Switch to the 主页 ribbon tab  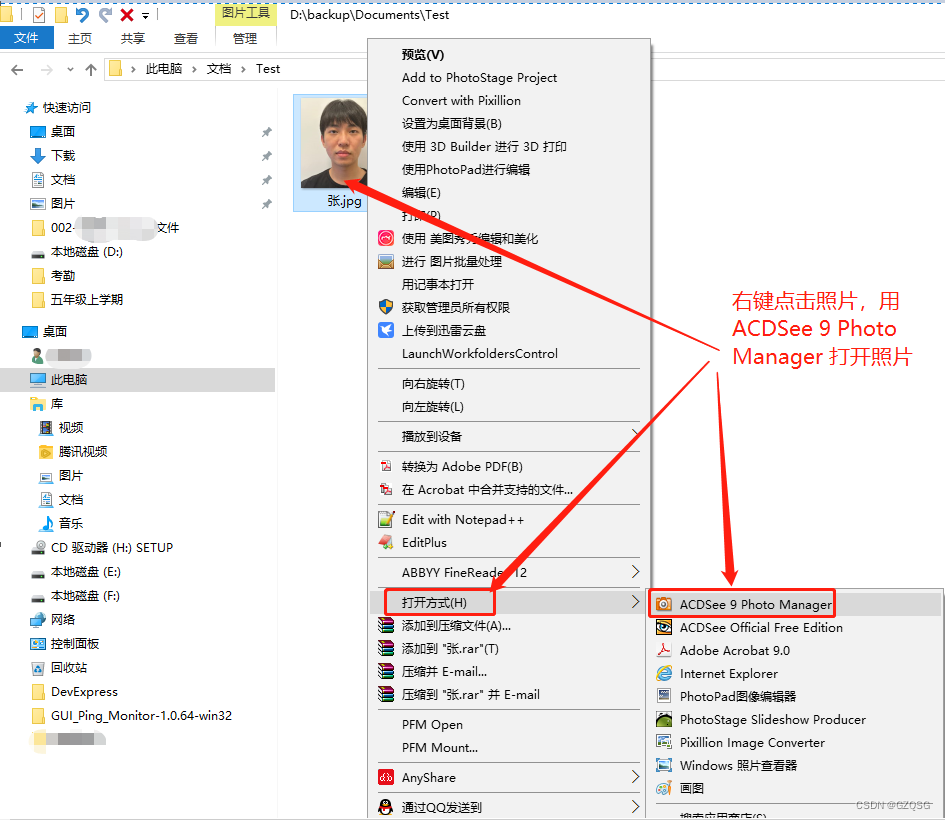click(x=80, y=39)
